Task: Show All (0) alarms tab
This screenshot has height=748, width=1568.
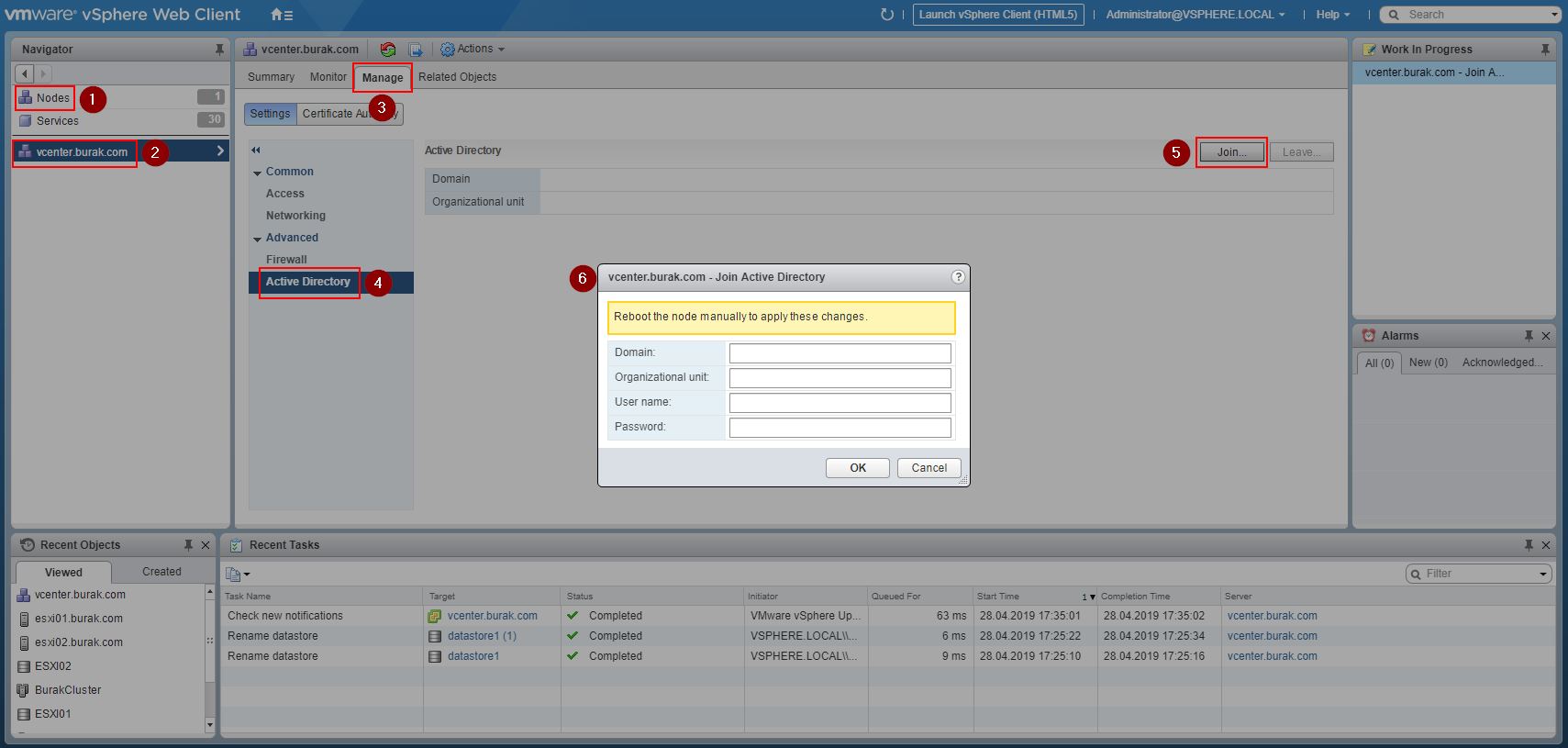Action: [x=1379, y=363]
